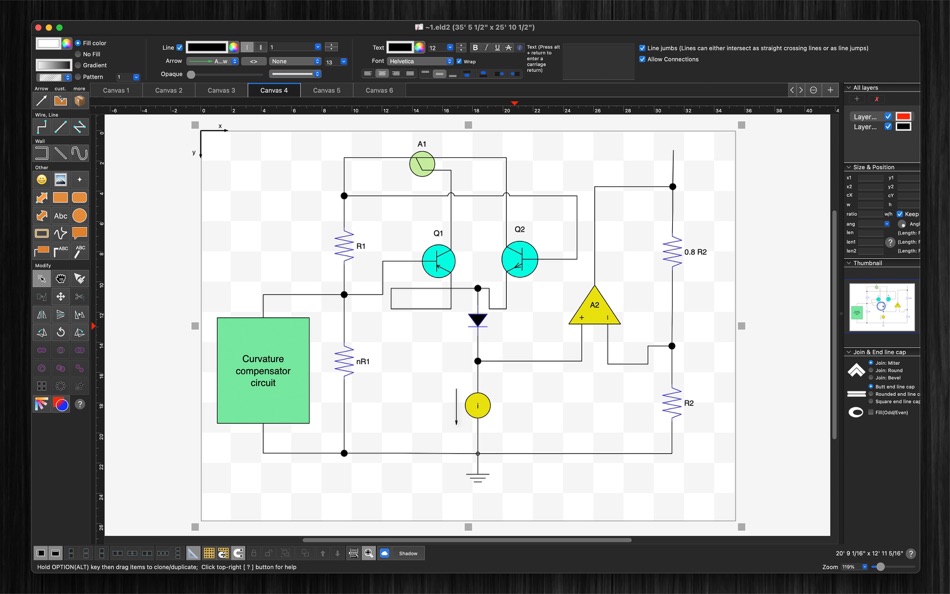This screenshot has height=594, width=950.
Task: Select the four-way move arrows tool
Action: (60, 296)
